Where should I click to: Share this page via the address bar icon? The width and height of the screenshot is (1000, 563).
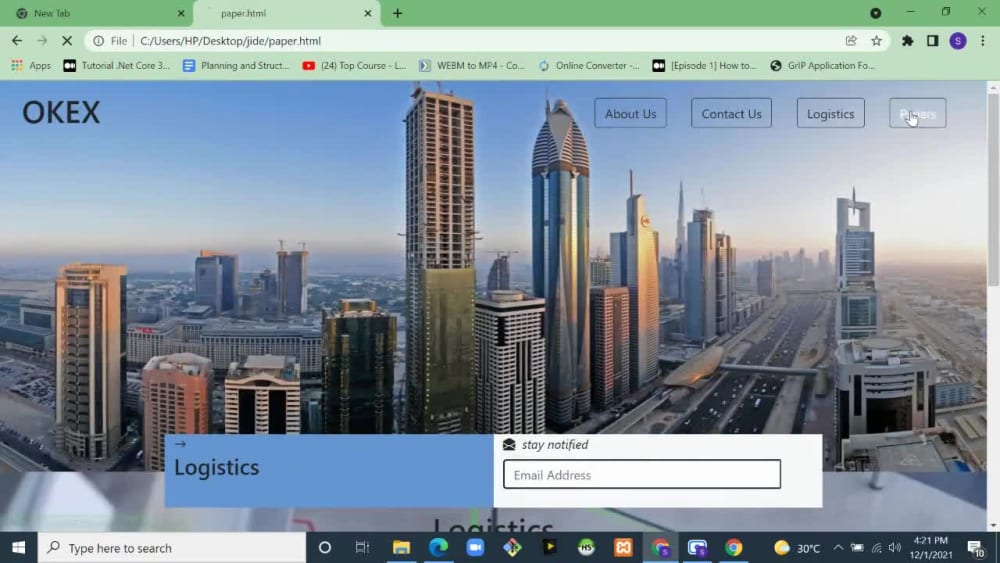851,41
